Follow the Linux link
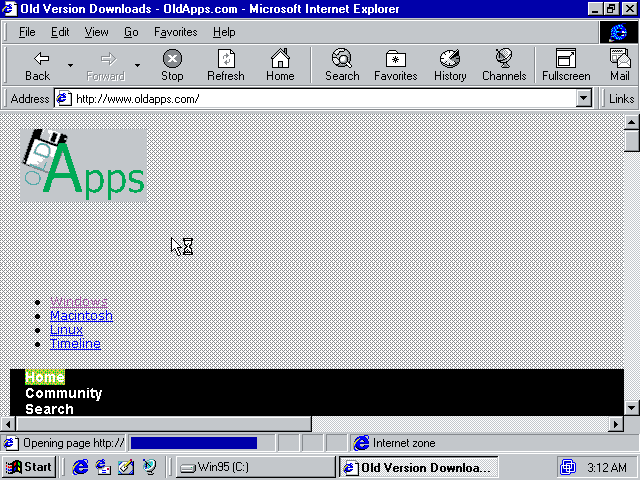The width and height of the screenshot is (640, 480). click(66, 329)
